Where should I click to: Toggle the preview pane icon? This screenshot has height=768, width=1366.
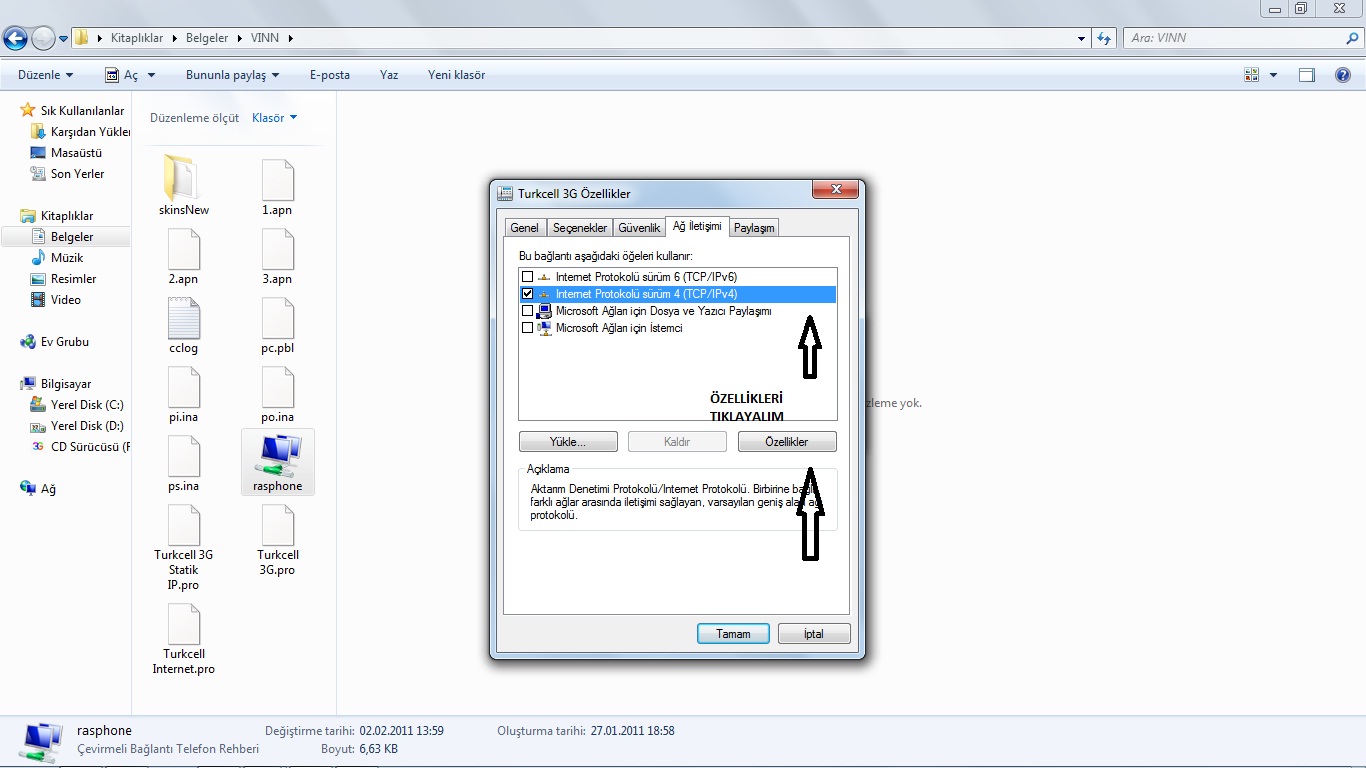click(x=1307, y=75)
